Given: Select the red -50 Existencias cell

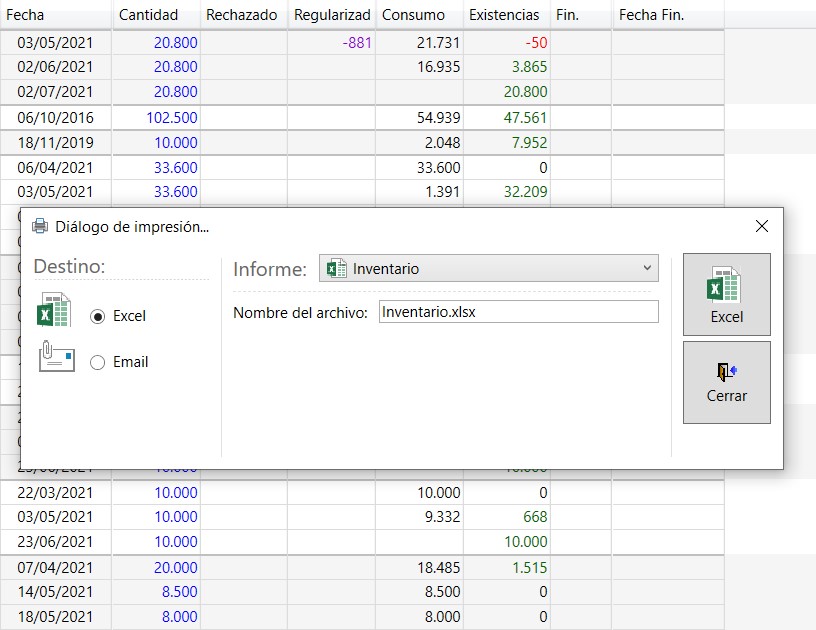Looking at the screenshot, I should (533, 42).
